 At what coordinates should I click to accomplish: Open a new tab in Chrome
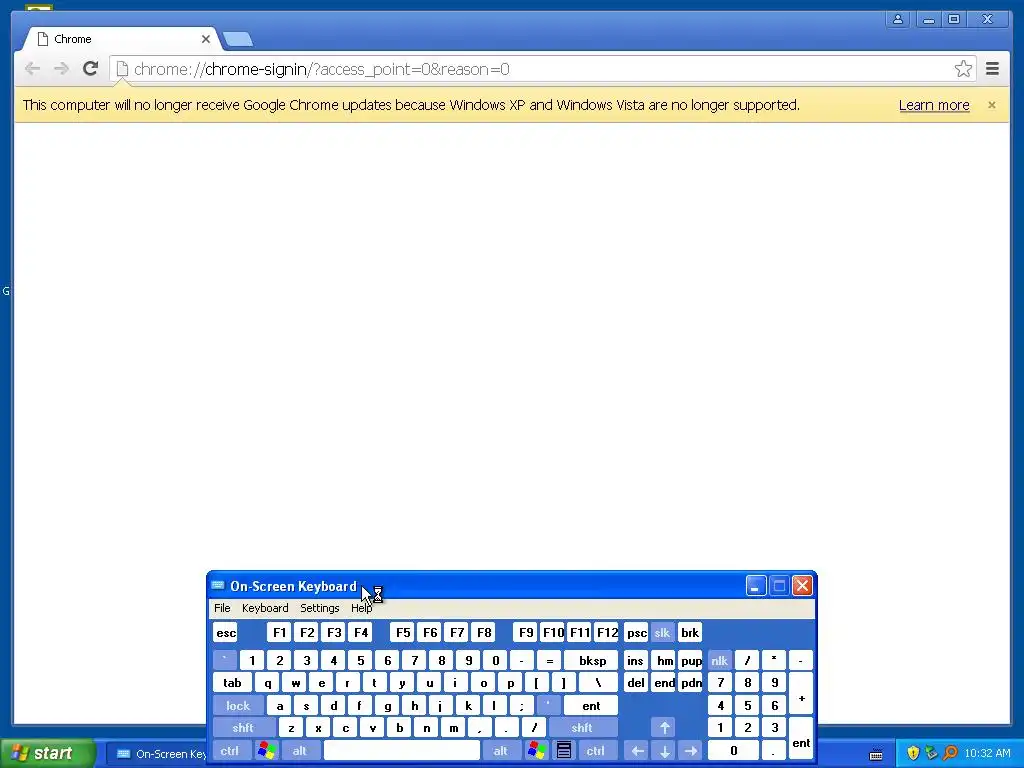pyautogui.click(x=238, y=39)
